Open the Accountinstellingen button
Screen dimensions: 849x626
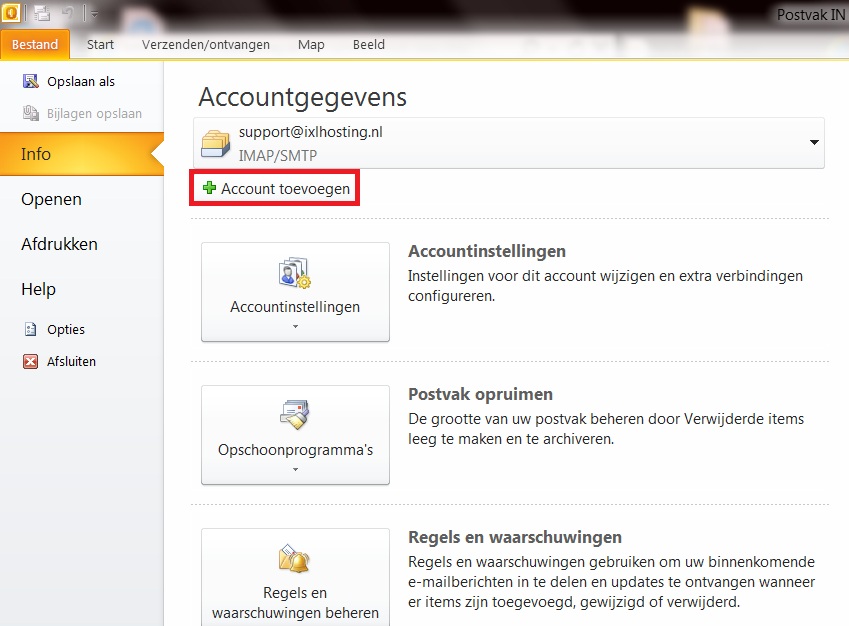(x=295, y=292)
